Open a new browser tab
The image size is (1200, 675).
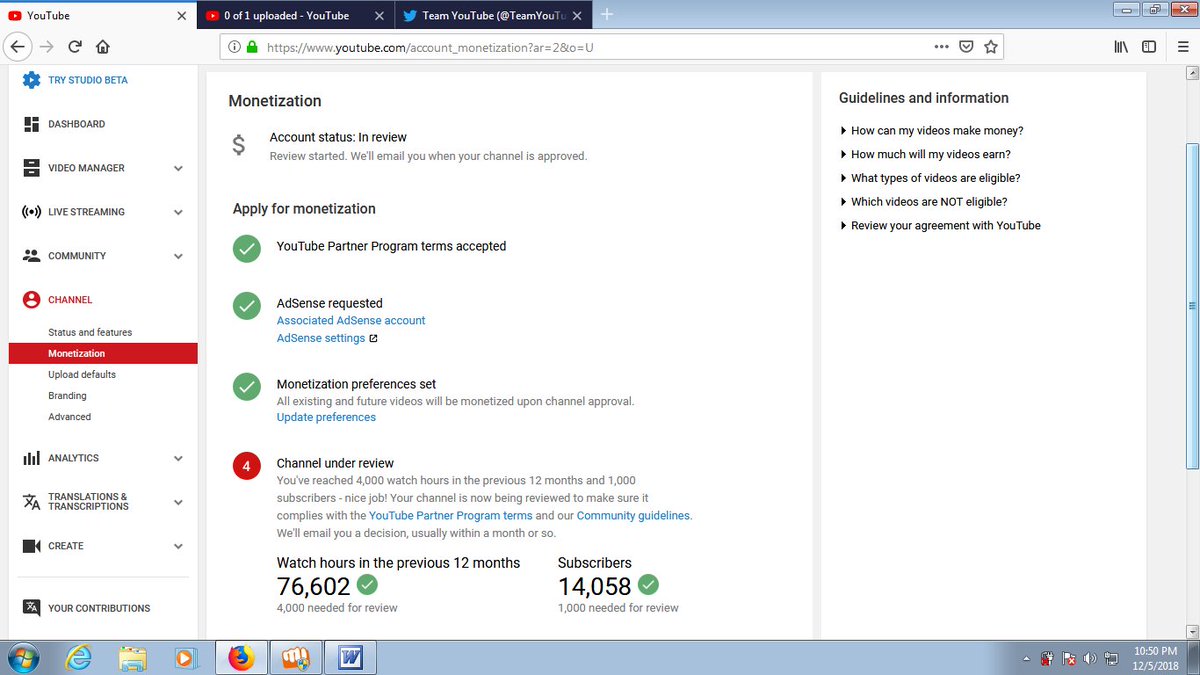click(606, 14)
